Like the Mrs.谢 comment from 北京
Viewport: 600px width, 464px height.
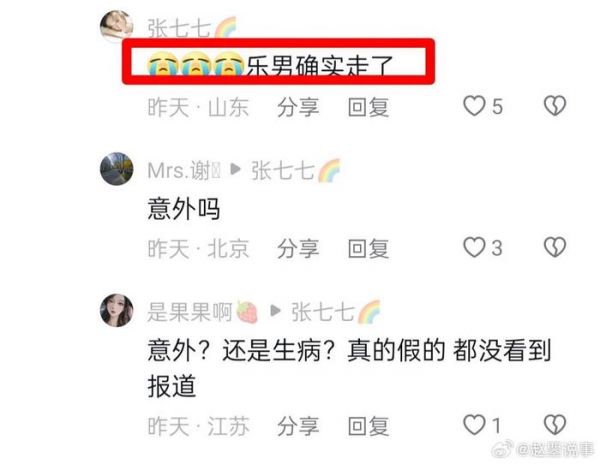[x=474, y=247]
